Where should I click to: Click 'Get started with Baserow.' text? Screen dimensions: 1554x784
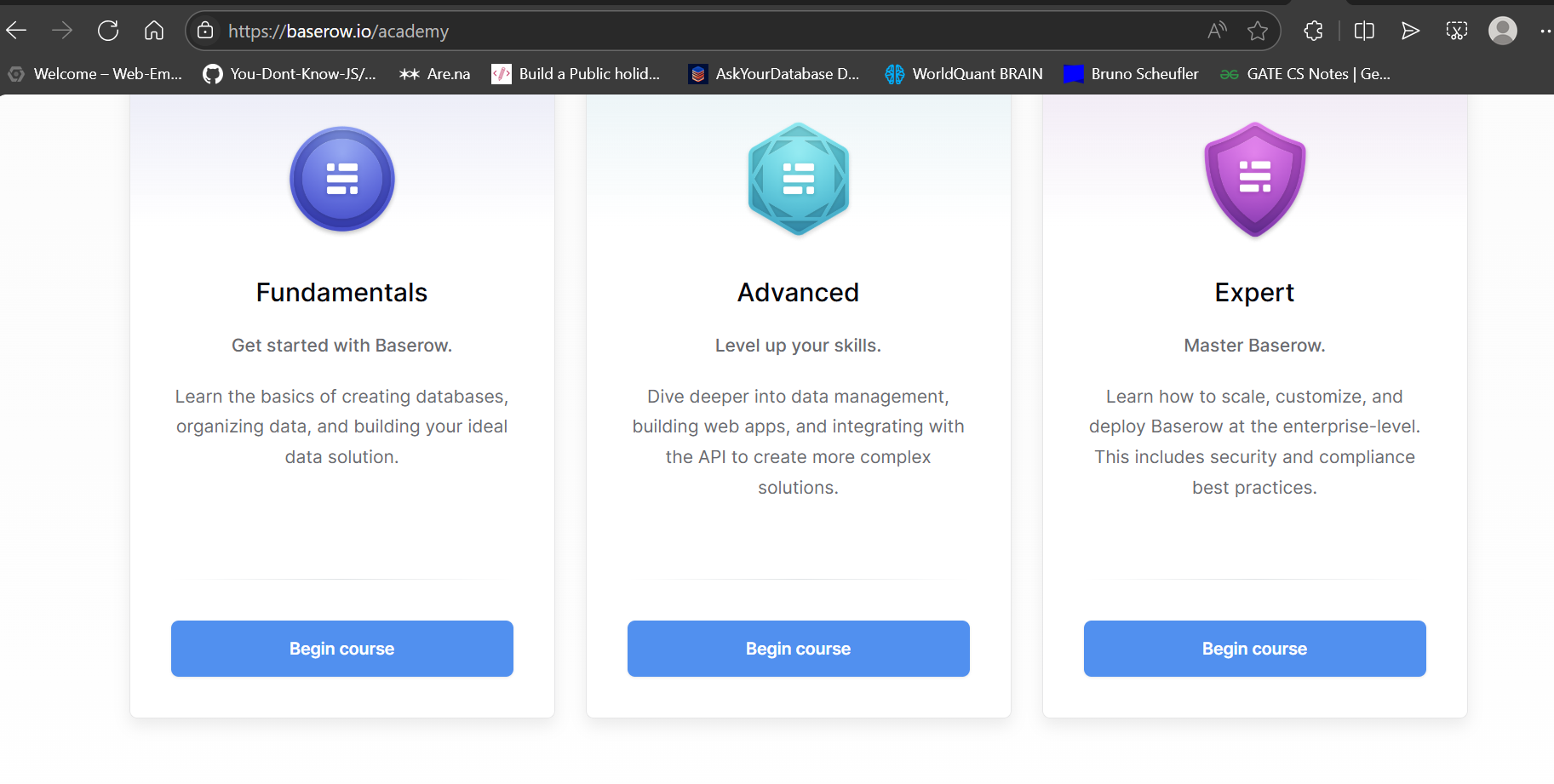point(342,346)
